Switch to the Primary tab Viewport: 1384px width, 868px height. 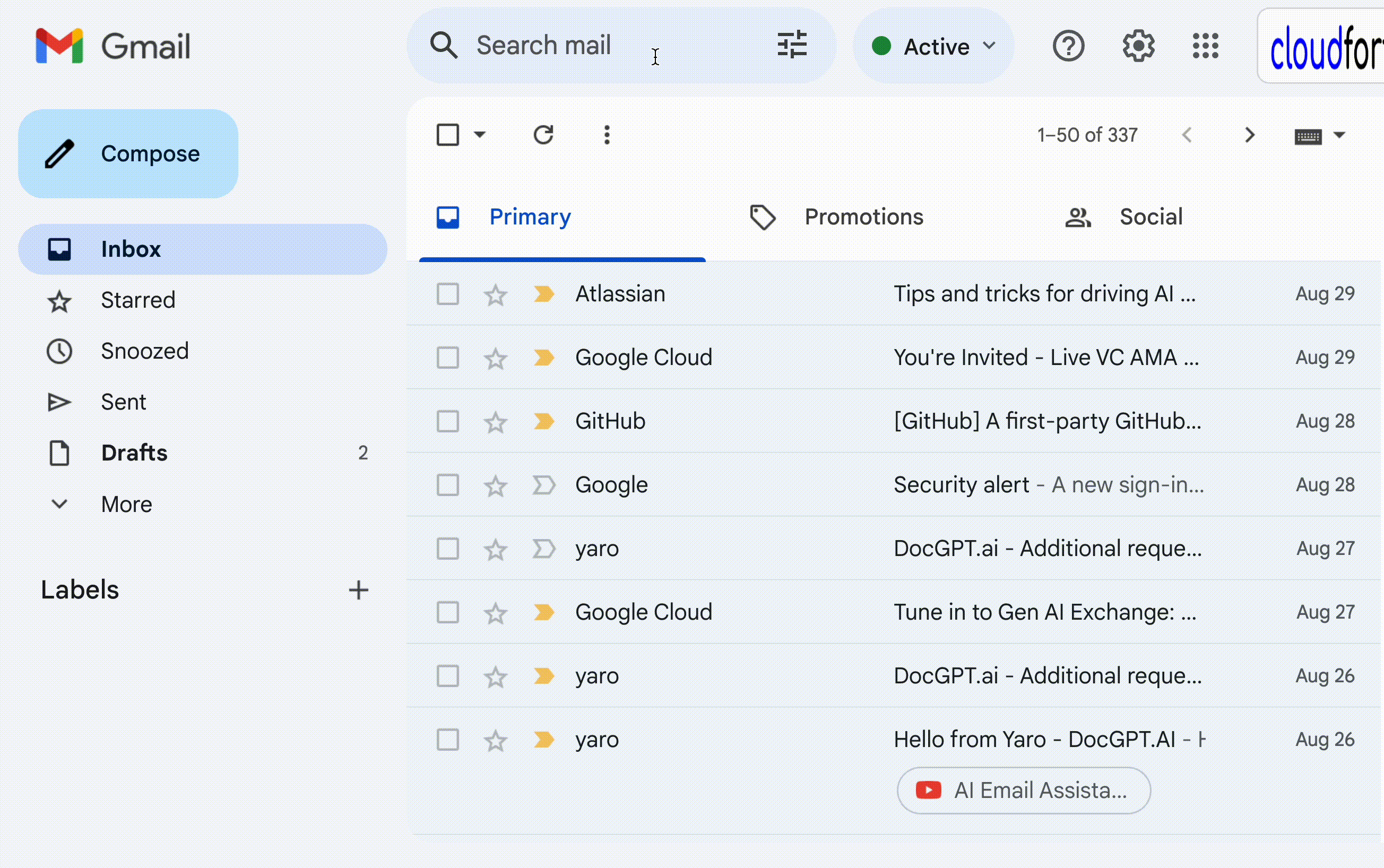[x=562, y=217]
